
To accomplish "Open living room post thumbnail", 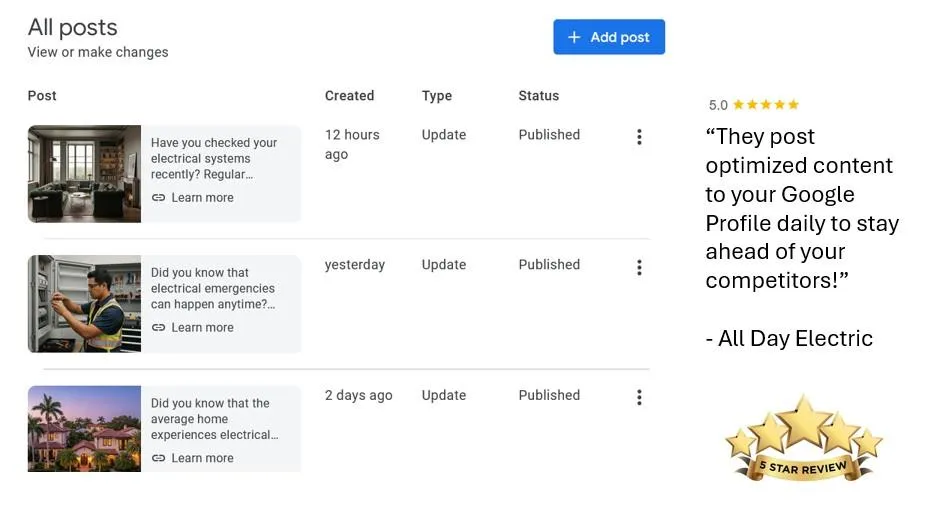I will click(x=84, y=173).
